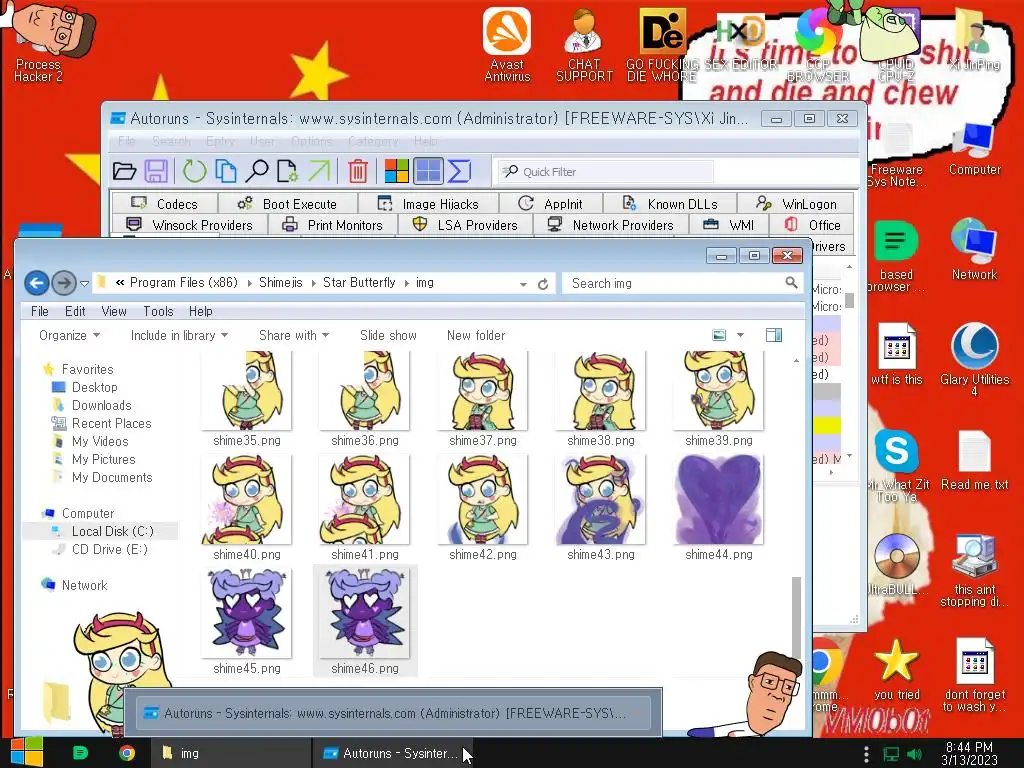Click the green Refresh icon in Autoruns

194,171
